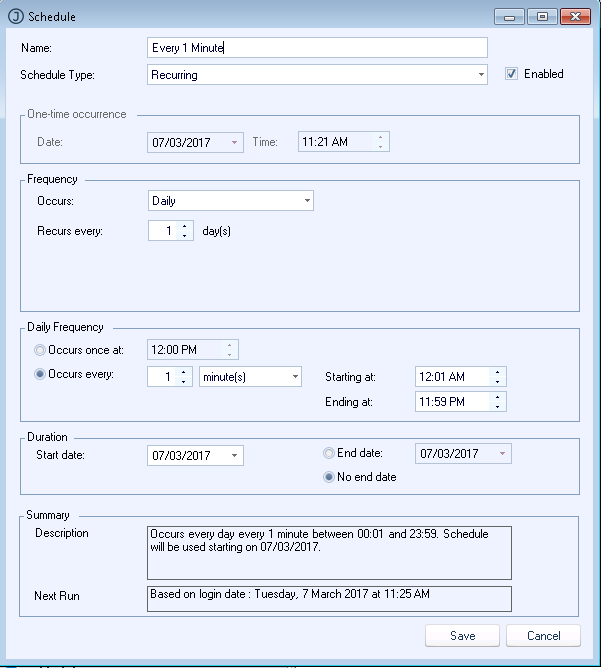The height and width of the screenshot is (668, 601).
Task: Open the Start date picker
Action: (x=235, y=456)
